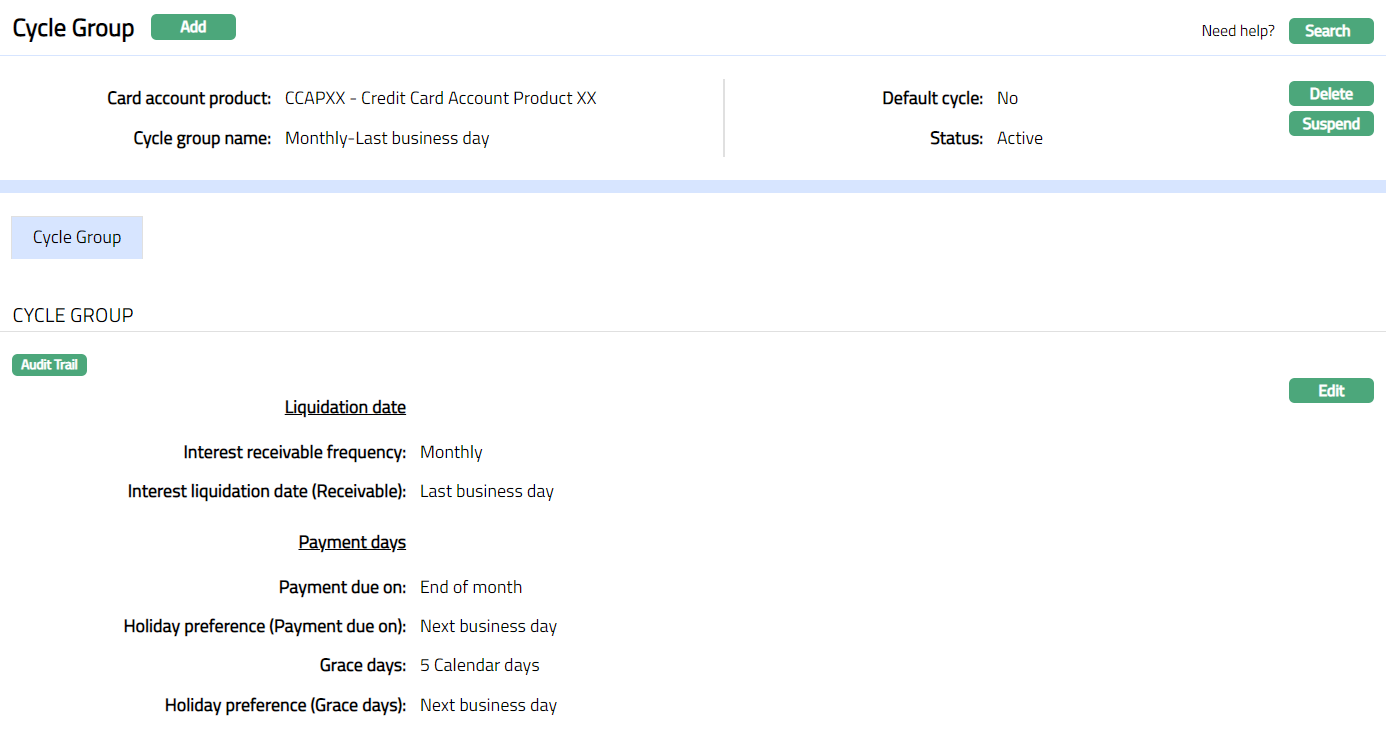Select the CCAPXX card account product value

440,98
